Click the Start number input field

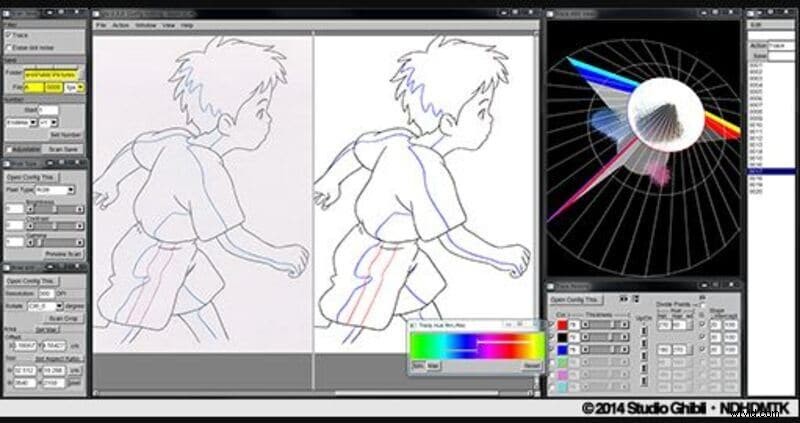point(48,110)
